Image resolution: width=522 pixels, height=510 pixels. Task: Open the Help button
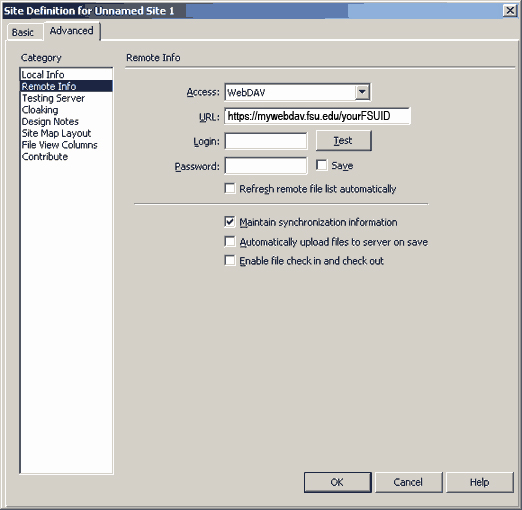pos(480,482)
